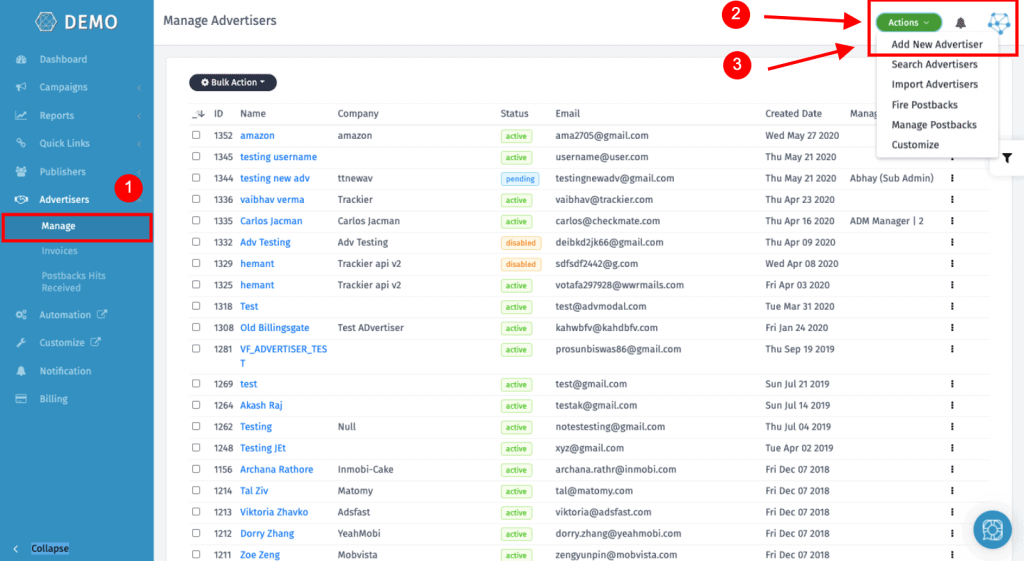Open three-dot menu for vaibhav verma row
This screenshot has height=561, width=1024.
click(x=952, y=200)
